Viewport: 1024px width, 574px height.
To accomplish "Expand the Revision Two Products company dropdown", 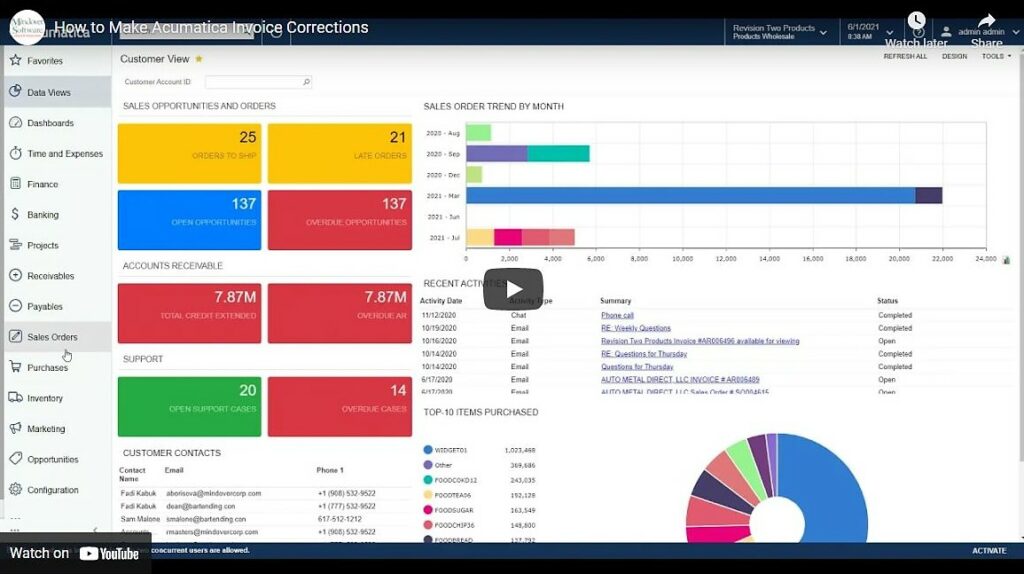I will 823,32.
